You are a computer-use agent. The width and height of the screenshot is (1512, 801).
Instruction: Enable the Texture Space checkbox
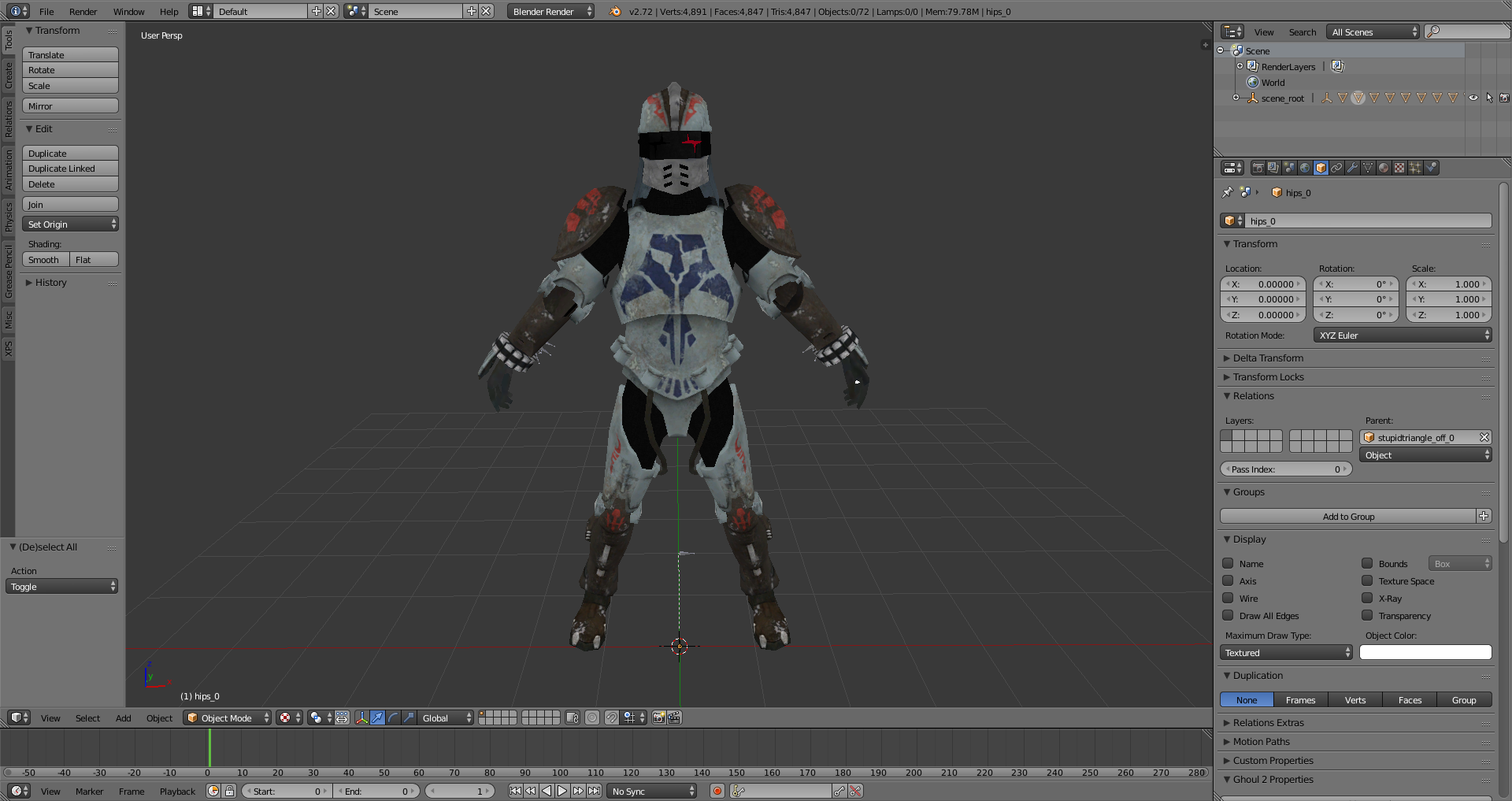pyautogui.click(x=1367, y=580)
